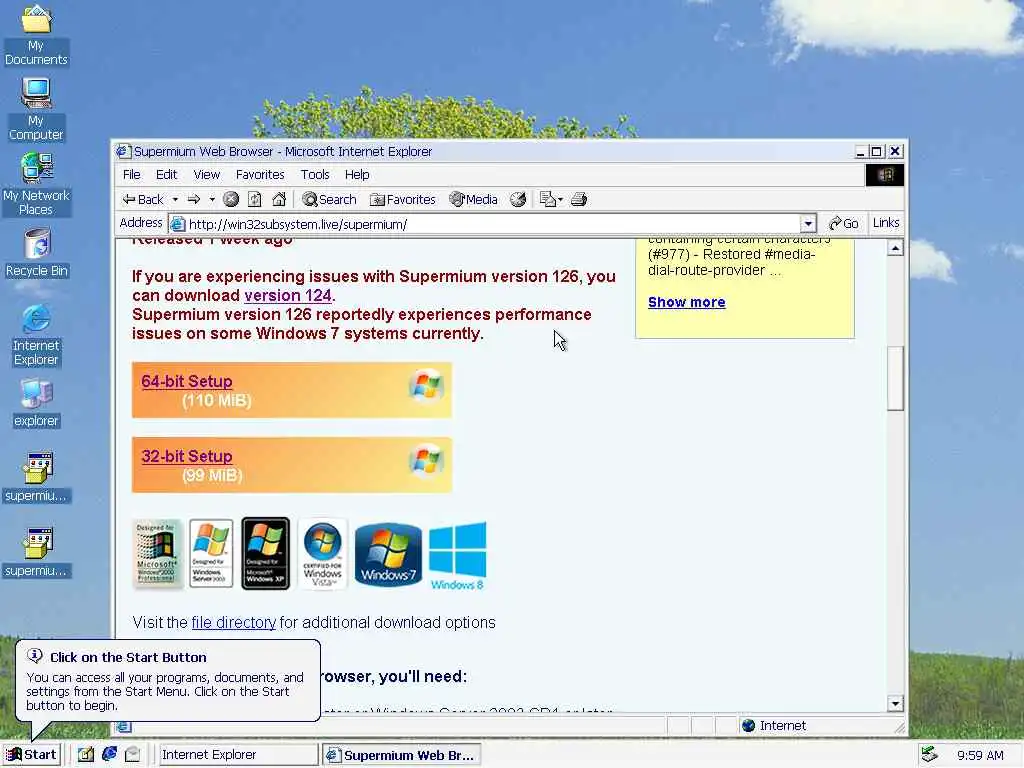Click the system tray network icon
This screenshot has width=1024, height=768.
(930, 755)
